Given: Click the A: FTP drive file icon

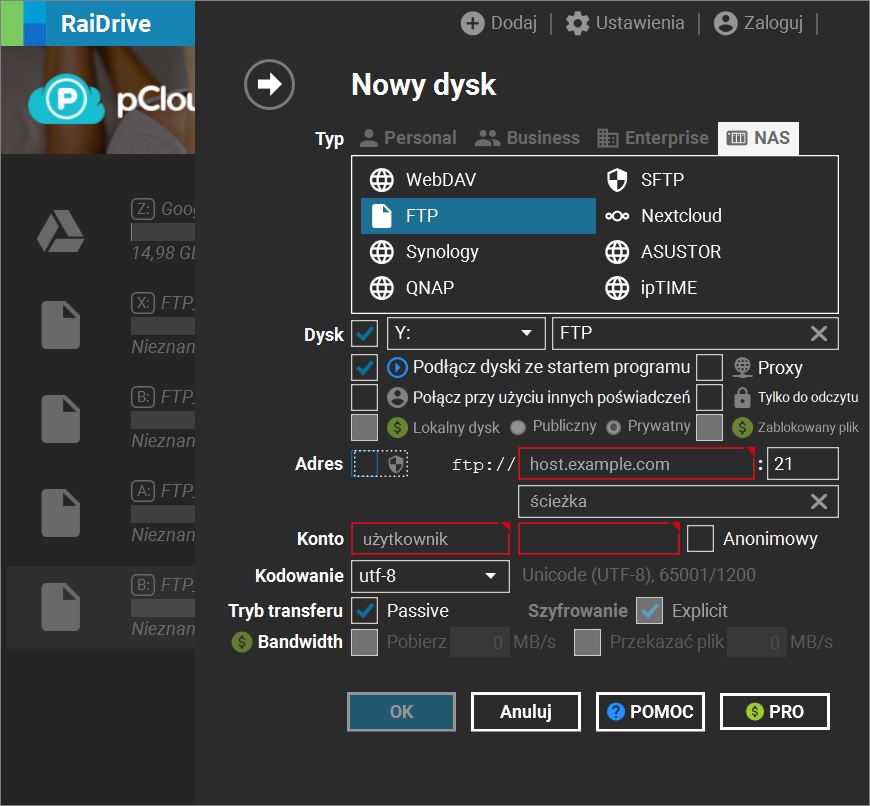Looking at the screenshot, I should (x=60, y=513).
